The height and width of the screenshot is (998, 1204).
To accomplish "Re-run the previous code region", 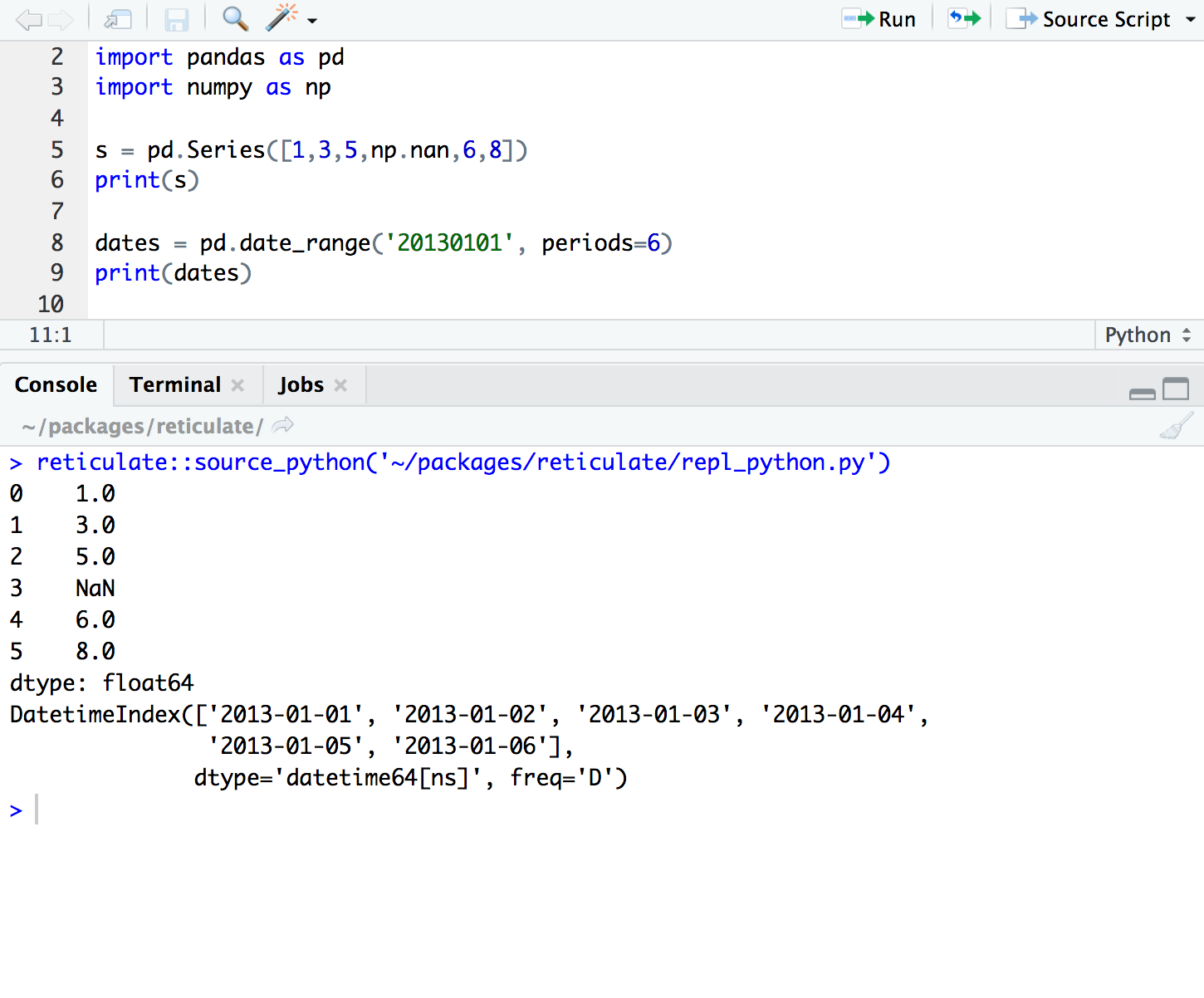I will [x=964, y=18].
